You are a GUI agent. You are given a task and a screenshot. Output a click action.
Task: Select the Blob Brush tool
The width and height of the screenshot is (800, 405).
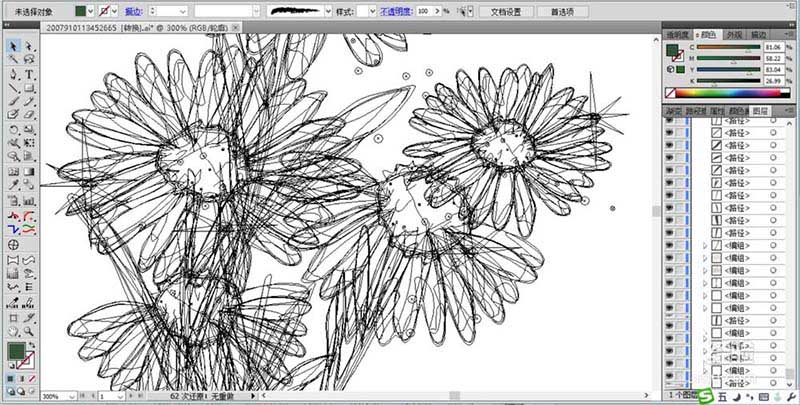[14, 115]
